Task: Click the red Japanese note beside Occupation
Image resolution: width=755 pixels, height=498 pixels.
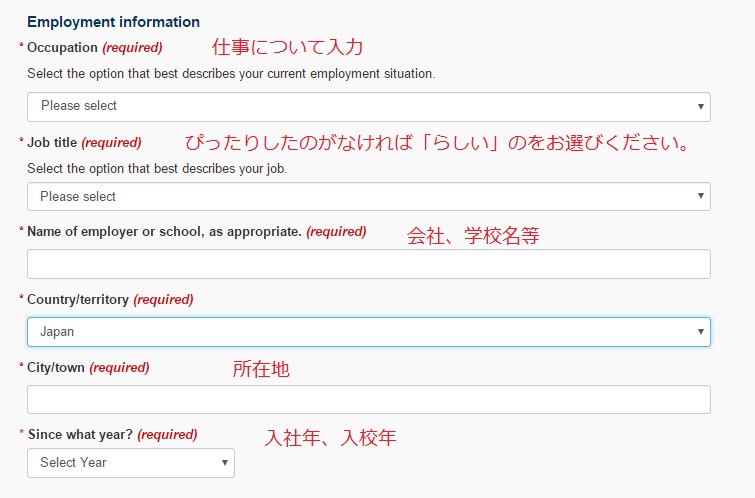Action: click(287, 47)
